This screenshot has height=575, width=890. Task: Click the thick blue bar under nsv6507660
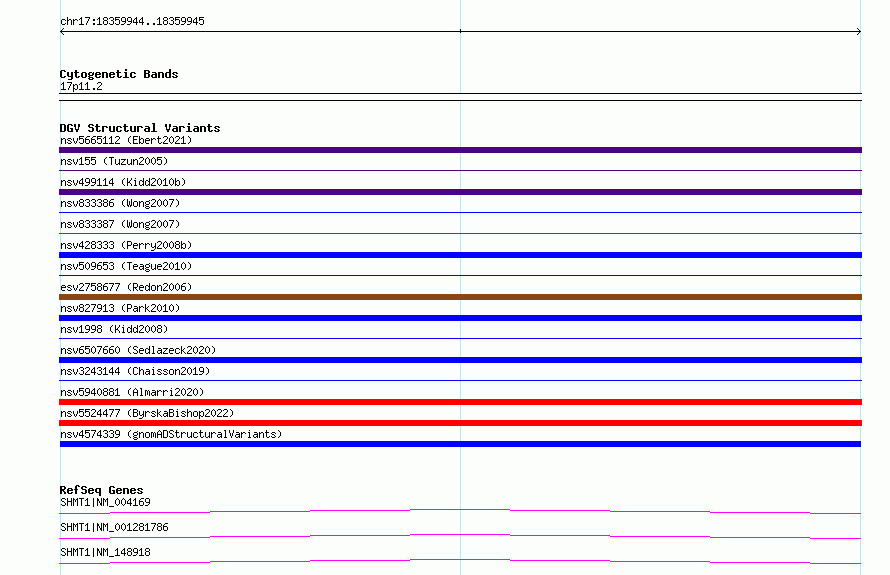(x=460, y=360)
